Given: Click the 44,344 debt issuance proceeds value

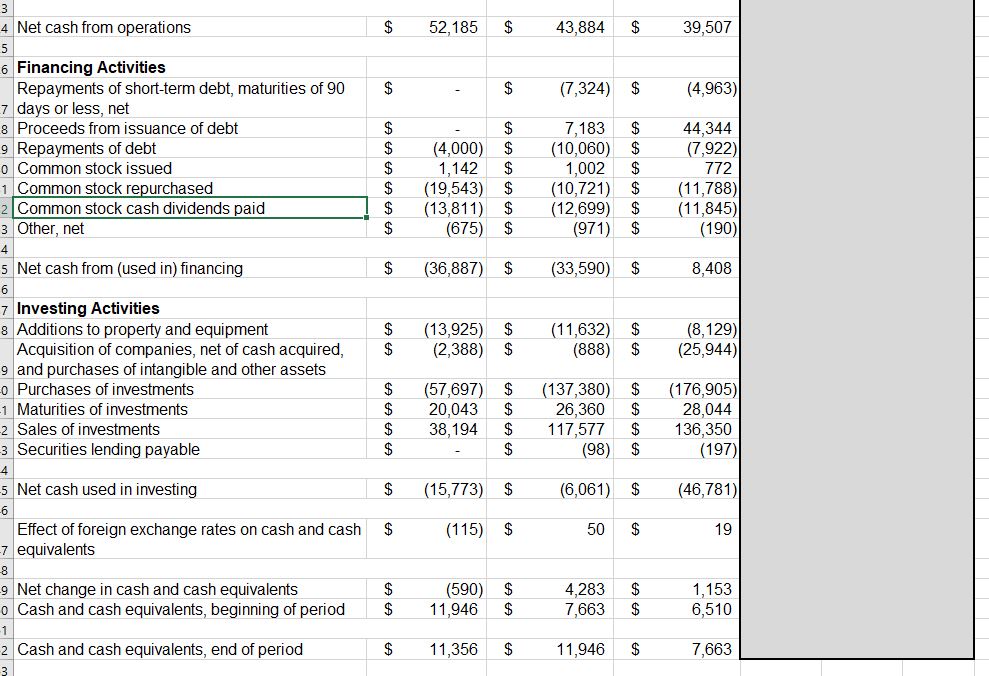Looking at the screenshot, I should (x=707, y=128).
